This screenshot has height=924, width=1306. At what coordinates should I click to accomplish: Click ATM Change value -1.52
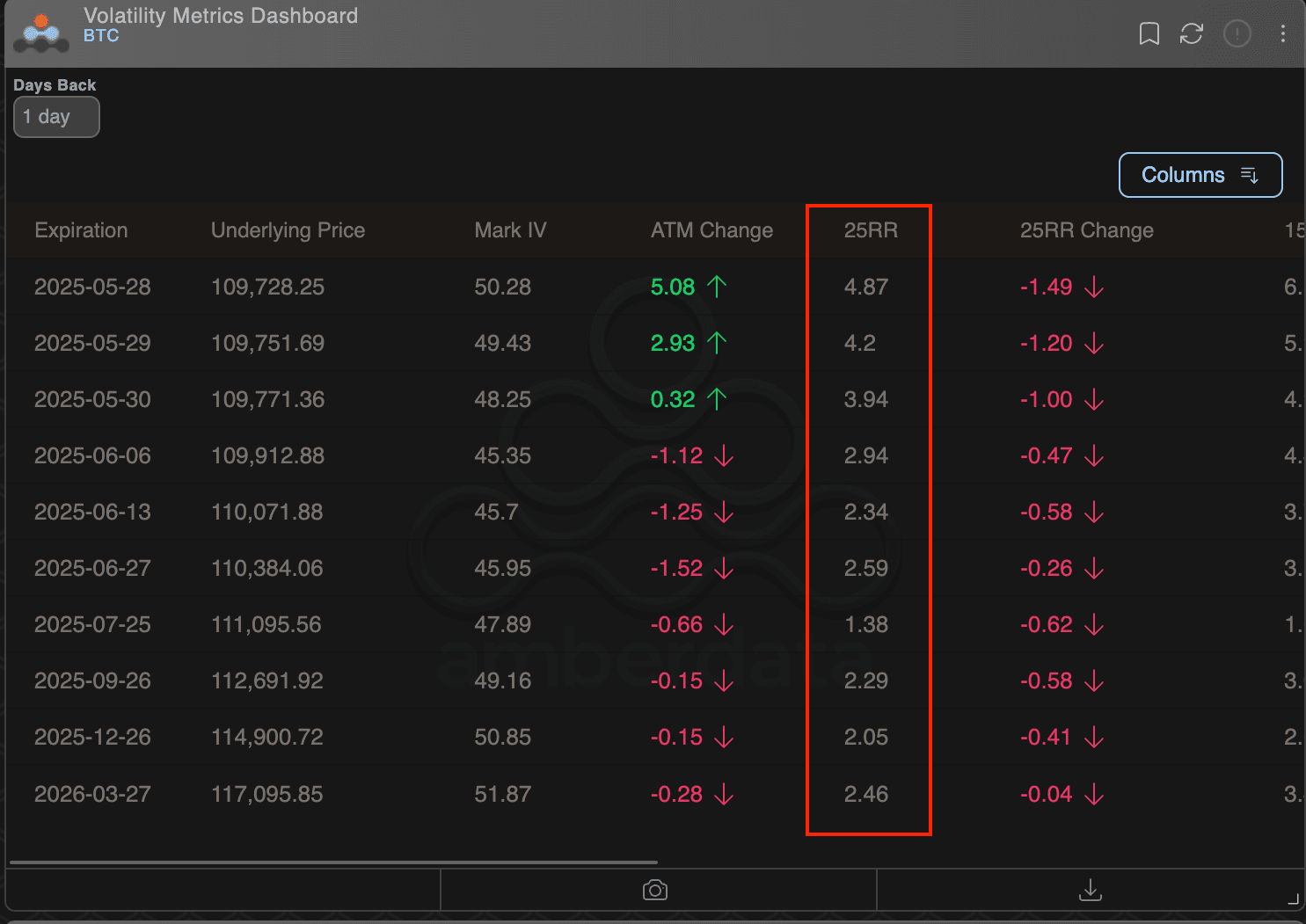pos(676,568)
